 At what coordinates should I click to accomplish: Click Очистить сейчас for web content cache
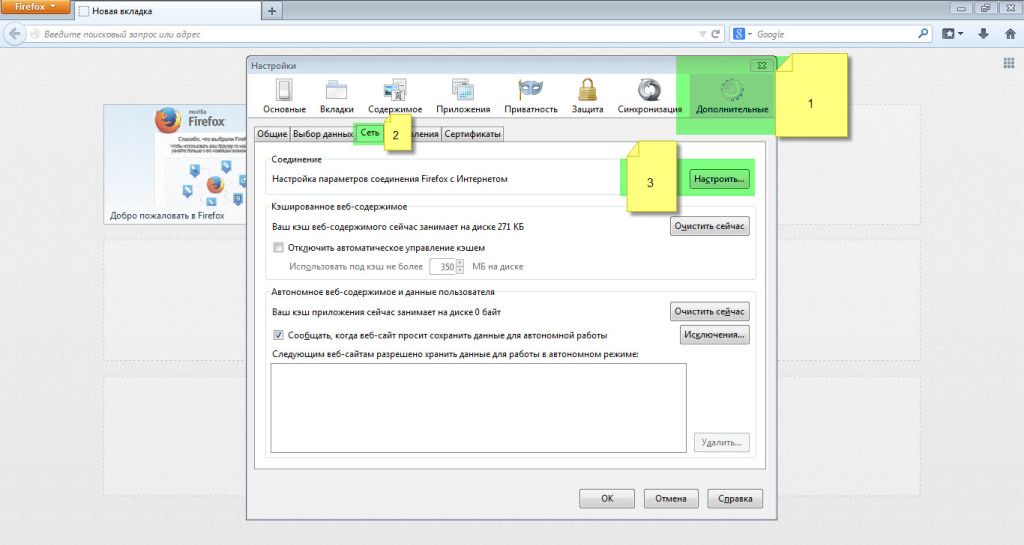pos(709,226)
